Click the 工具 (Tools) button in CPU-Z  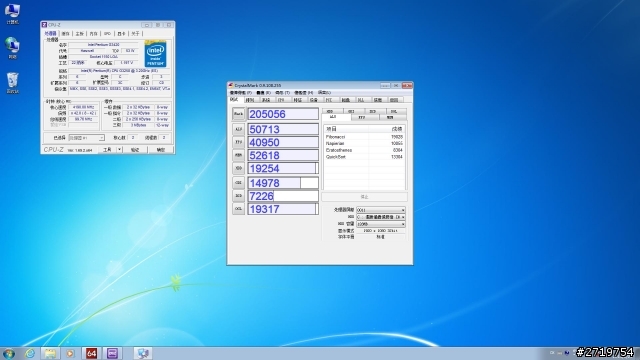click(107, 150)
